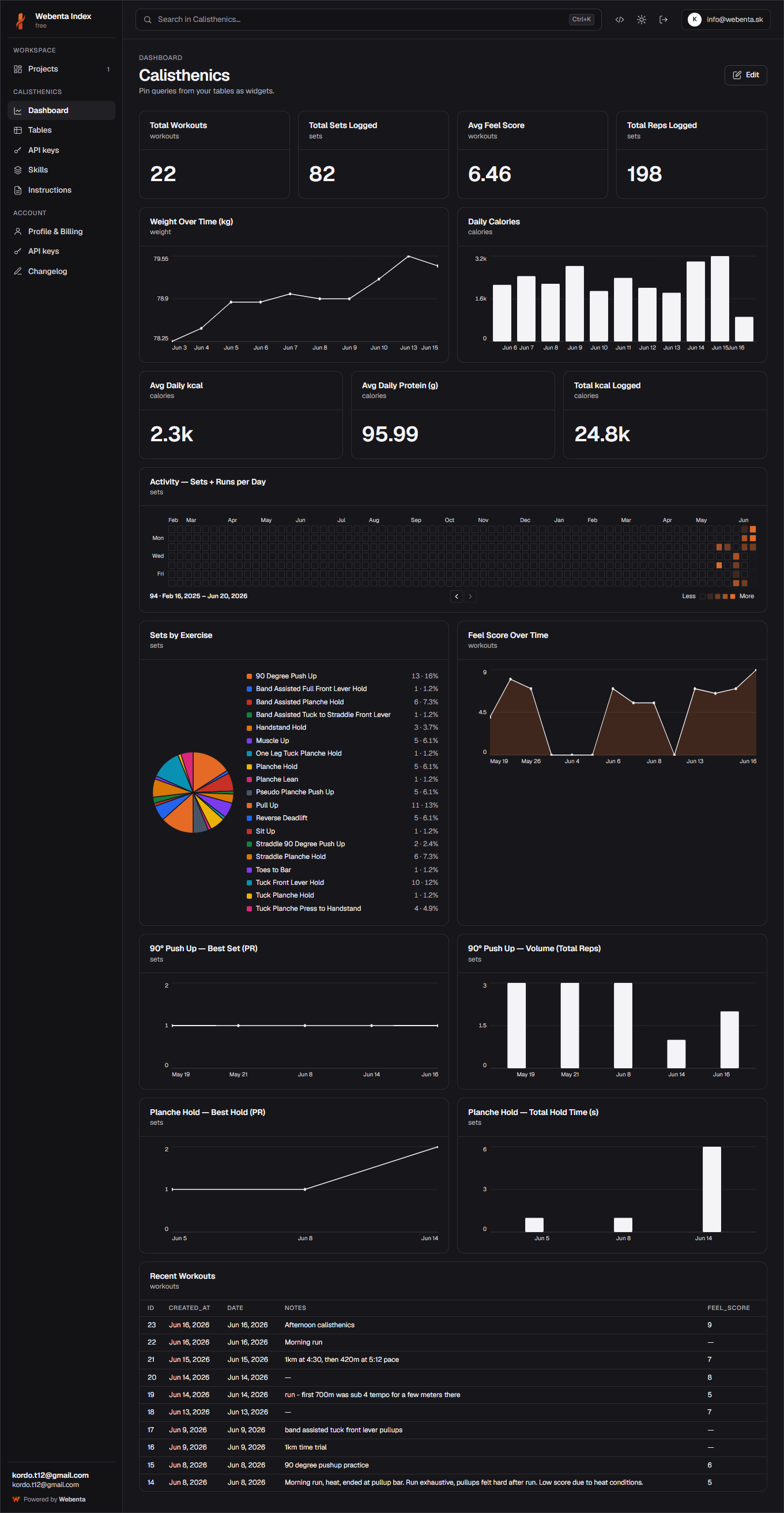
Task: Select the Afternoon calisthenics workout row
Action: (453, 1325)
